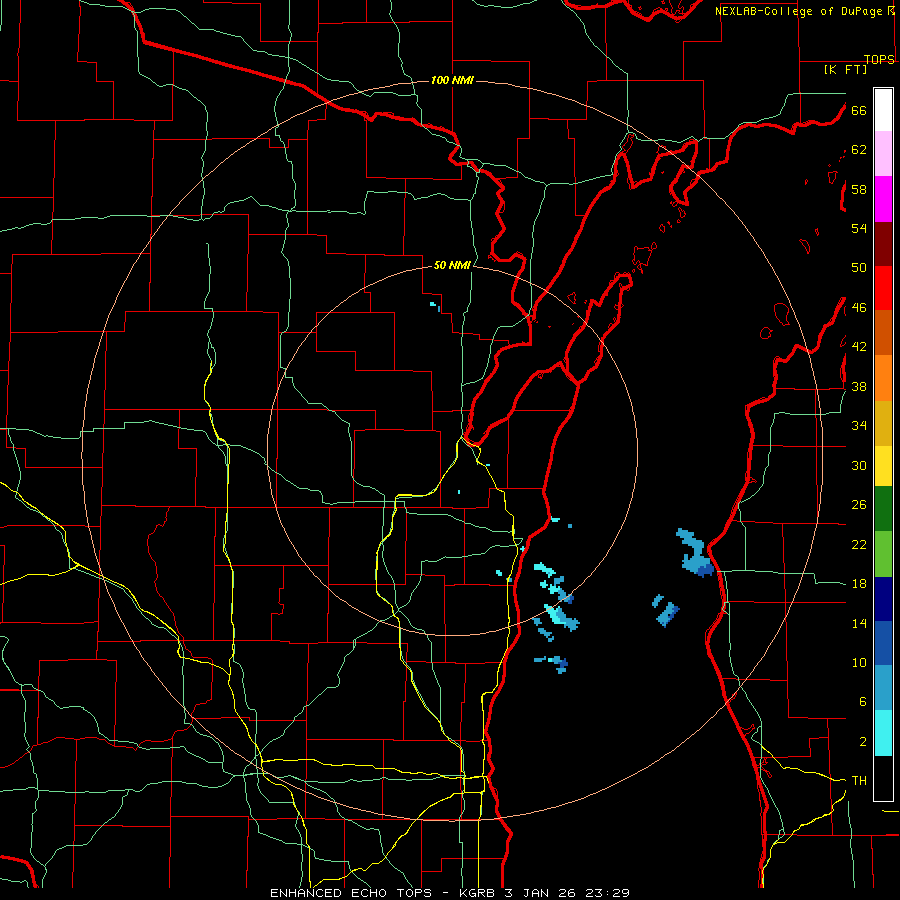Click legend value "6"
Viewport: 900px width, 900px height.
point(863,702)
